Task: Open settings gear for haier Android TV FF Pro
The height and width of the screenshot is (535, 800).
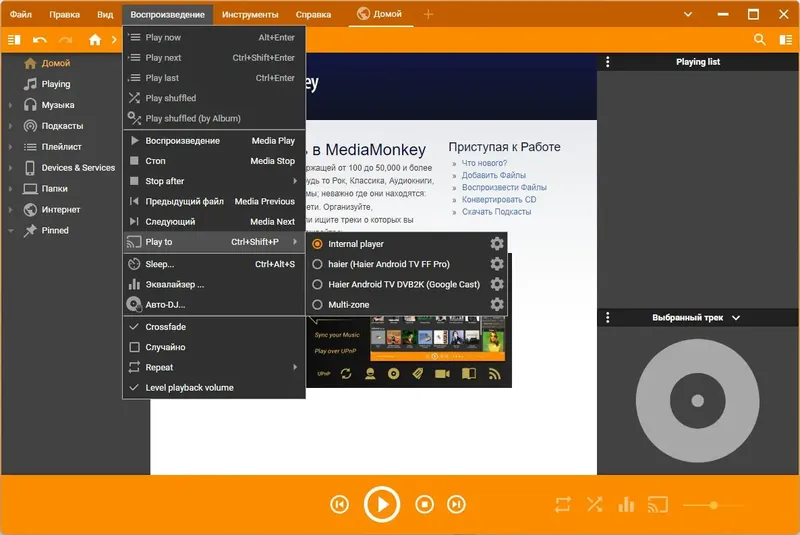Action: 497,264
